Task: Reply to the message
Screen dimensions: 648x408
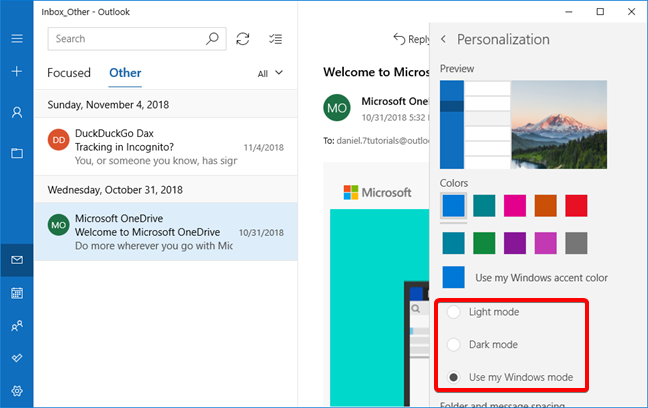Action: [x=411, y=39]
